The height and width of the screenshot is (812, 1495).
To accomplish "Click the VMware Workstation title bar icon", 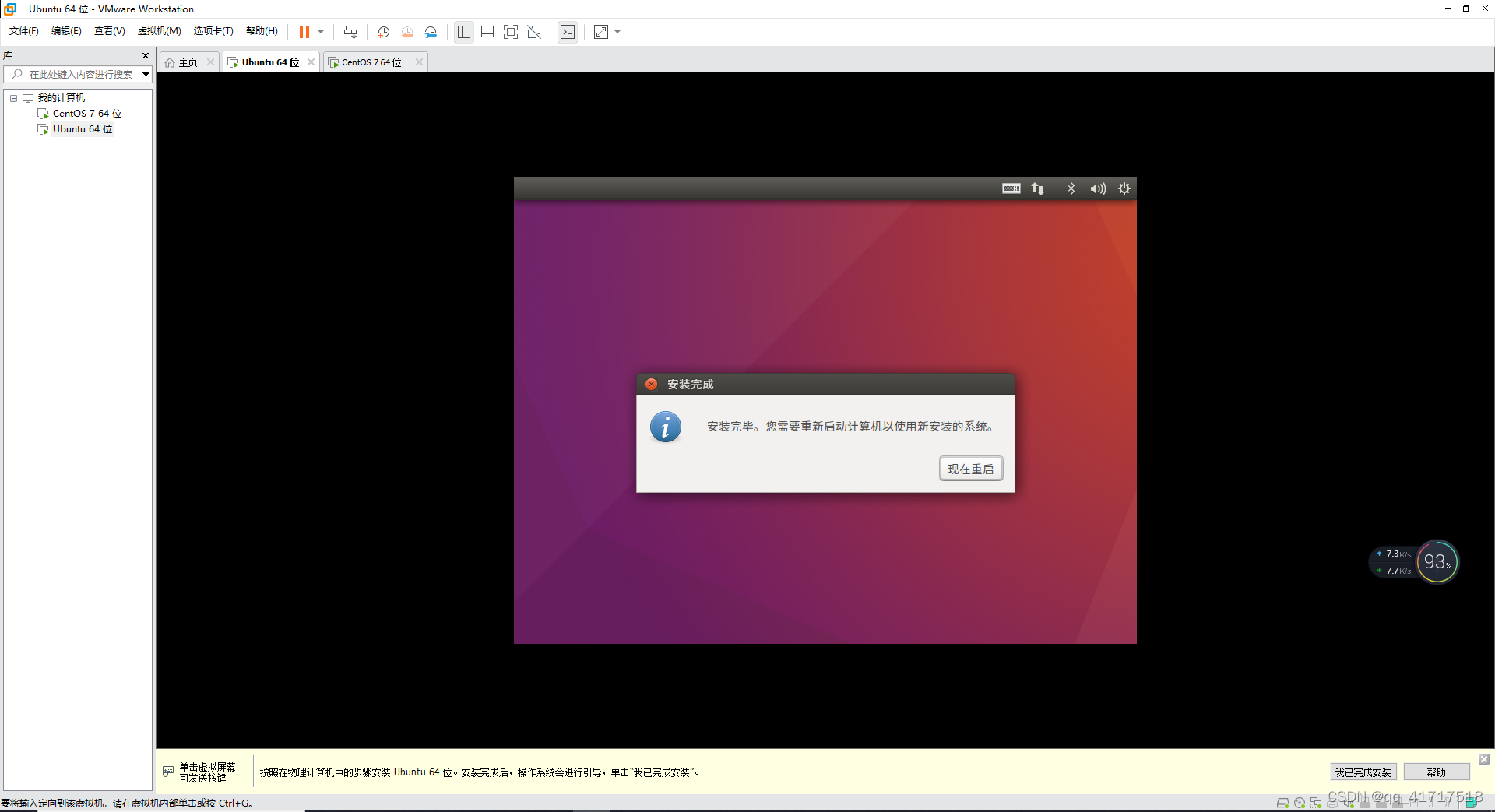I will pos(11,9).
